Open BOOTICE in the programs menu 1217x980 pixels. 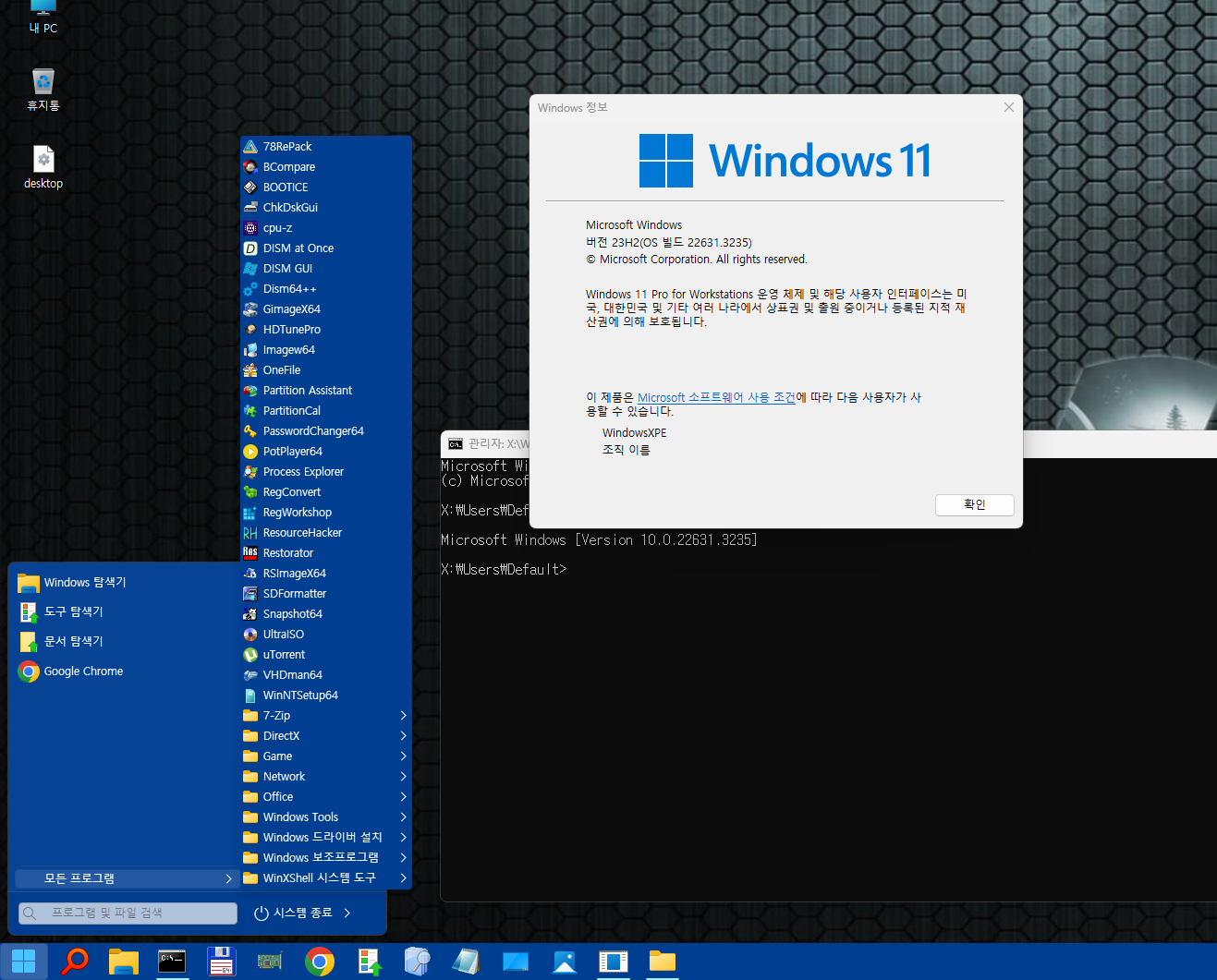(x=325, y=187)
